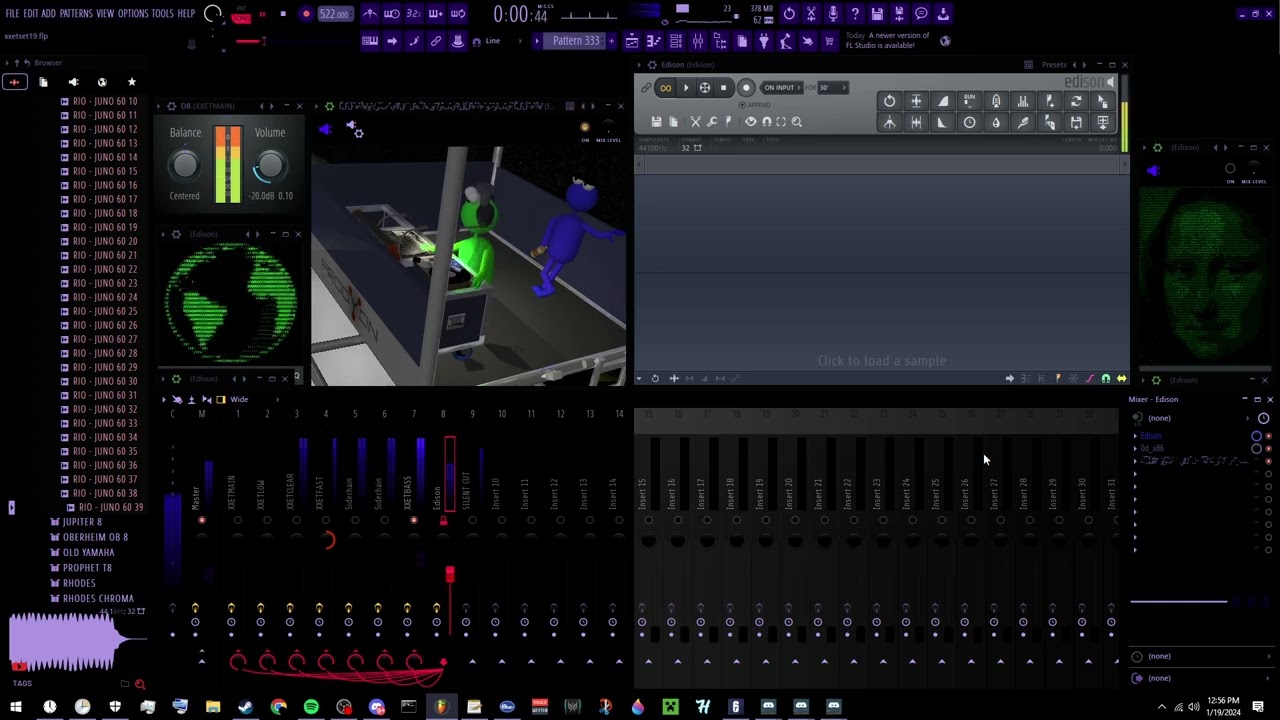Image resolution: width=1280 pixels, height=720 pixels.
Task: Toggle Pat/Song mode button
Action: click(x=240, y=15)
